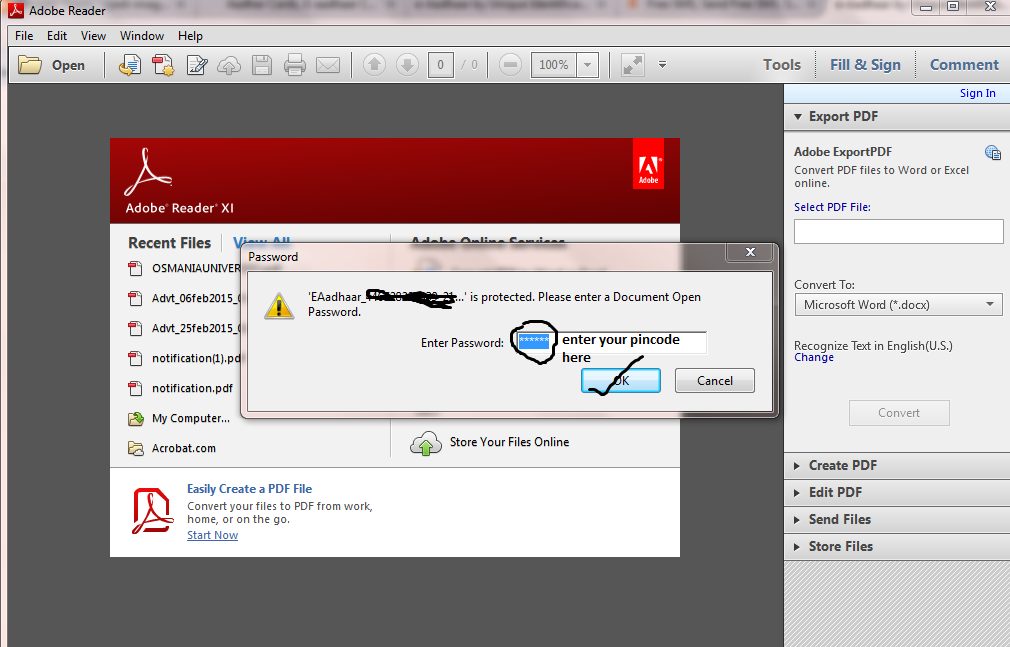Click OK in Password dialog
The image size is (1010, 647).
pyautogui.click(x=621, y=381)
